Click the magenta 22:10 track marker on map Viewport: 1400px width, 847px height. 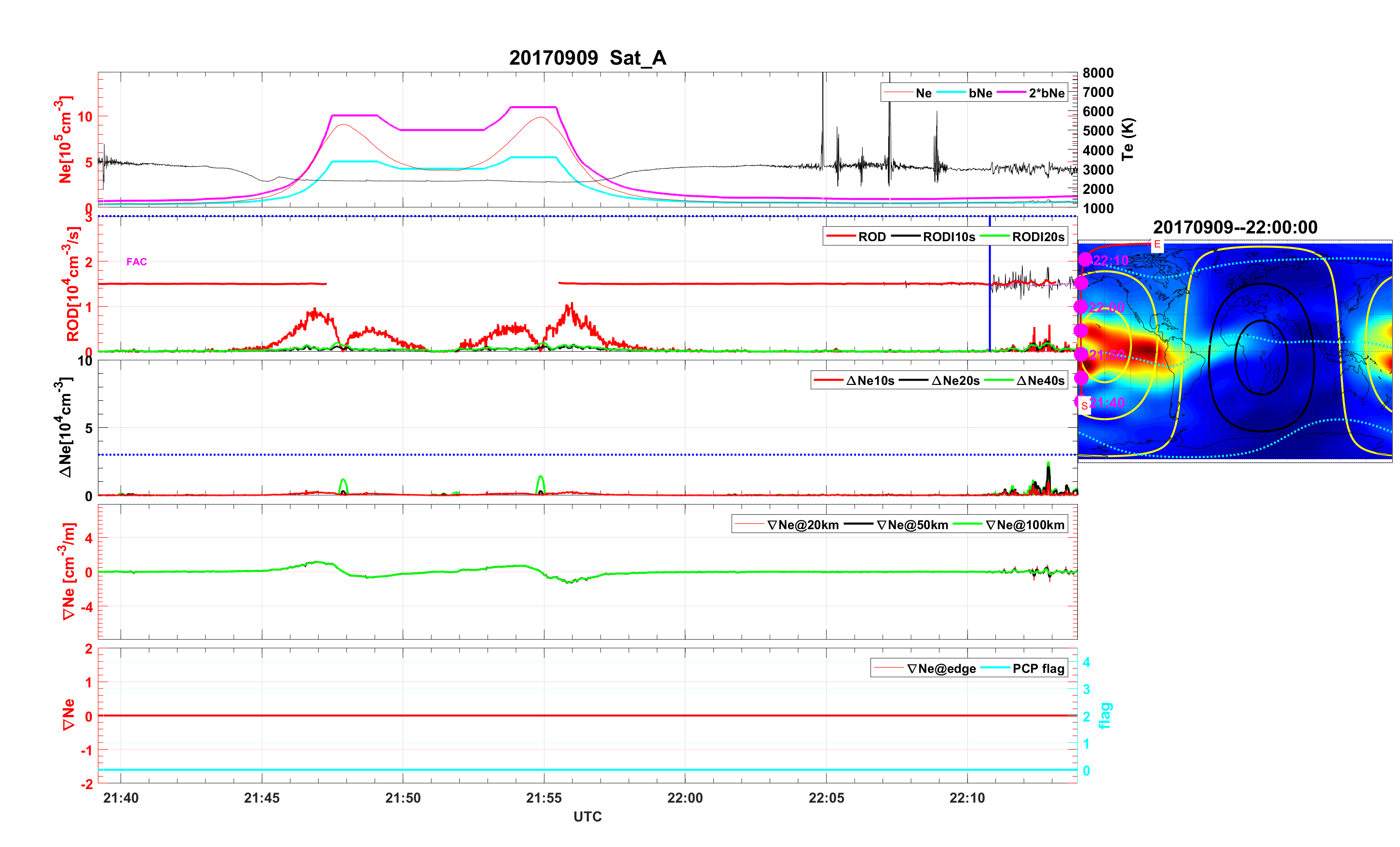tap(1085, 259)
